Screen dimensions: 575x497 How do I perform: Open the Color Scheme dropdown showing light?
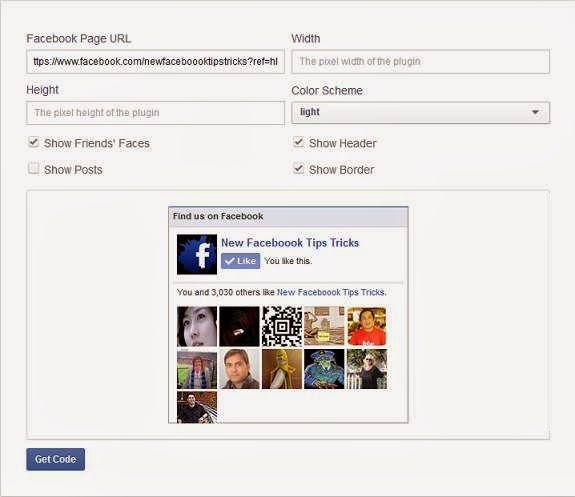pos(420,112)
